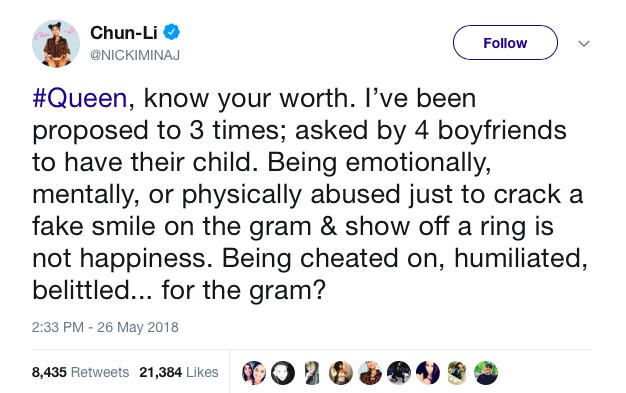Open the sixth liker avatar with dark crouching figure
Viewport: 626px width, 393px height.
click(x=399, y=373)
